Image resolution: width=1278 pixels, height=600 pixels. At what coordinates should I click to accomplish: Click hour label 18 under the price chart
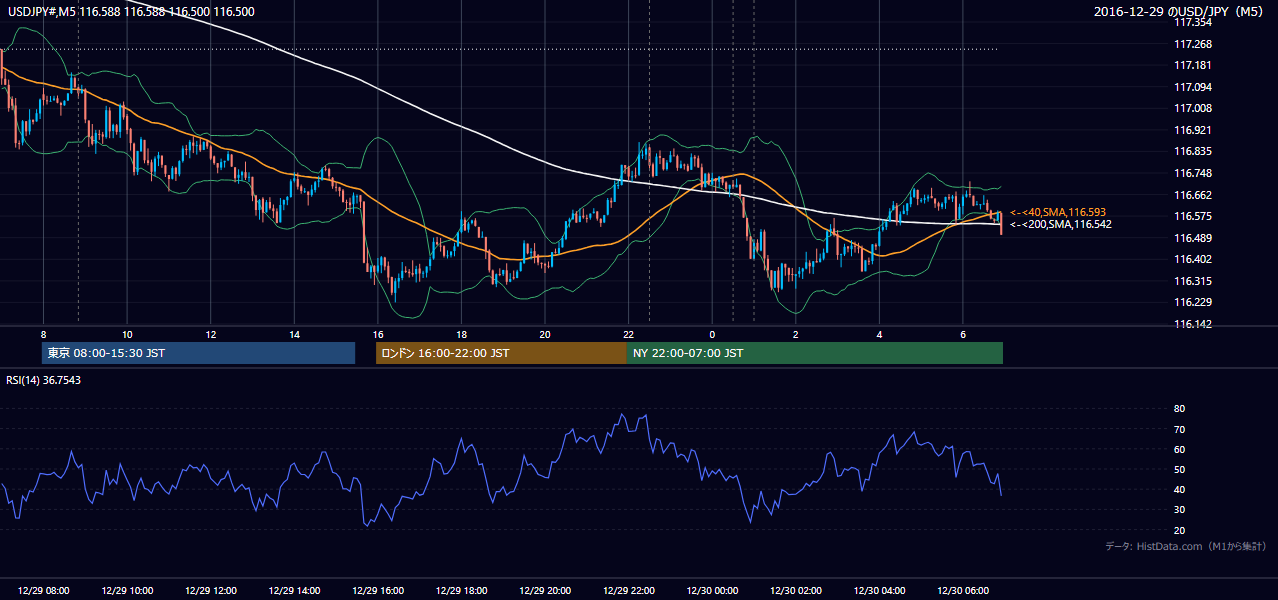pyautogui.click(x=462, y=334)
